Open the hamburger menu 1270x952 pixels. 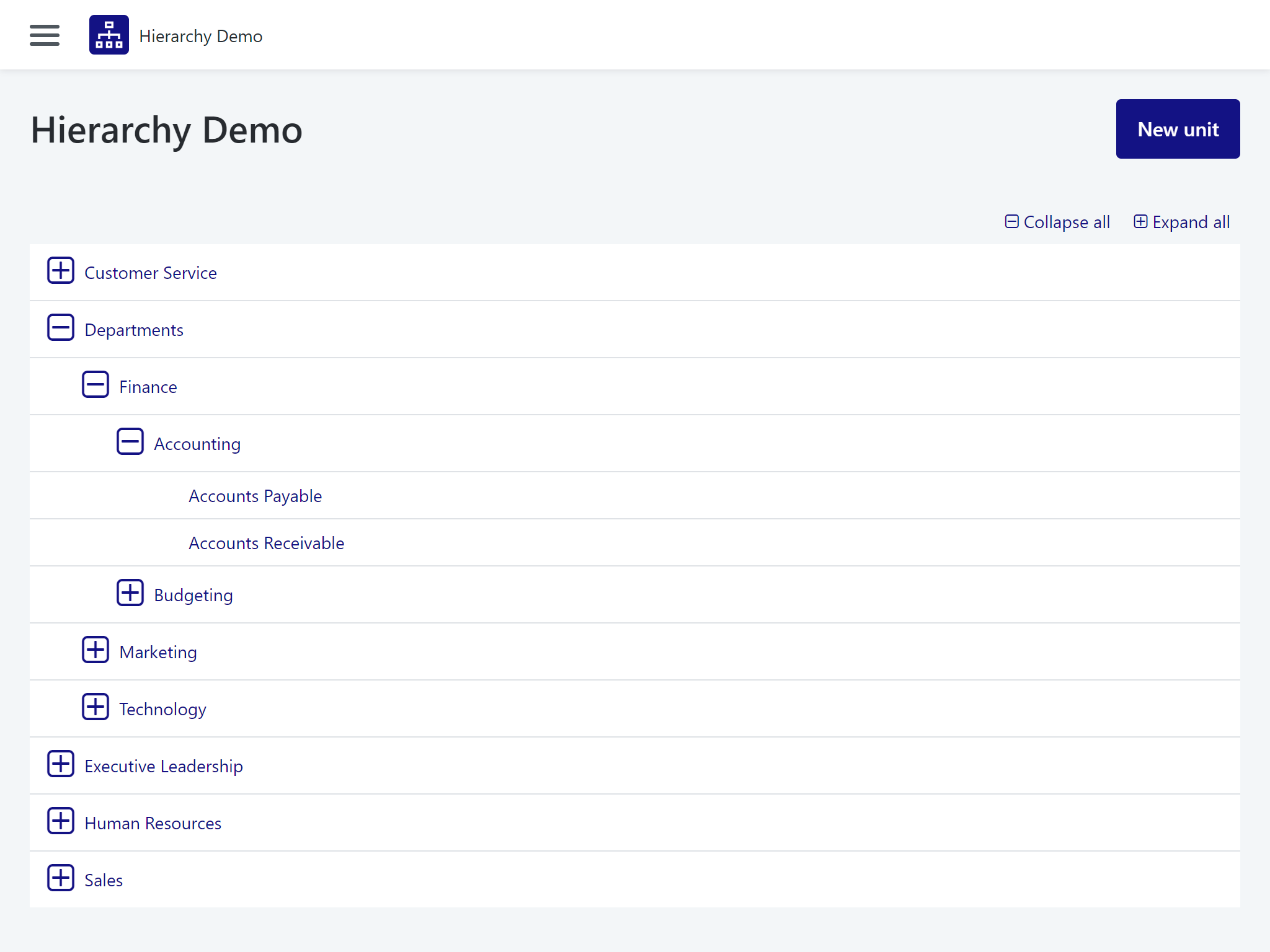click(45, 35)
